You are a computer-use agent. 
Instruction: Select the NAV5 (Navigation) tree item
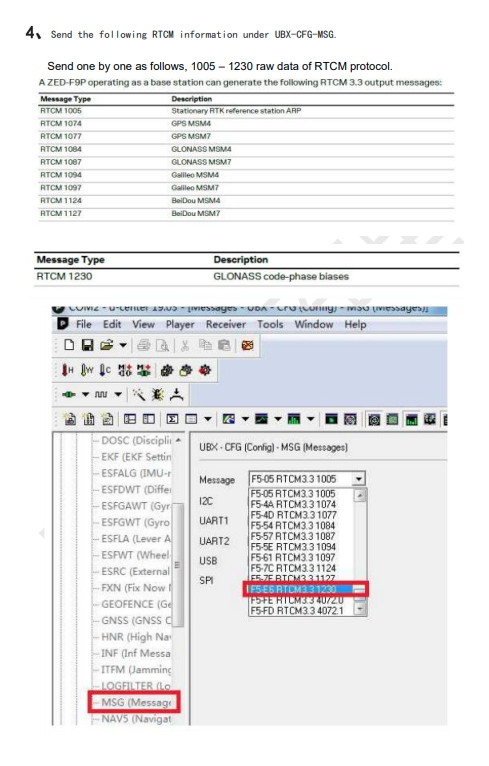point(136,719)
